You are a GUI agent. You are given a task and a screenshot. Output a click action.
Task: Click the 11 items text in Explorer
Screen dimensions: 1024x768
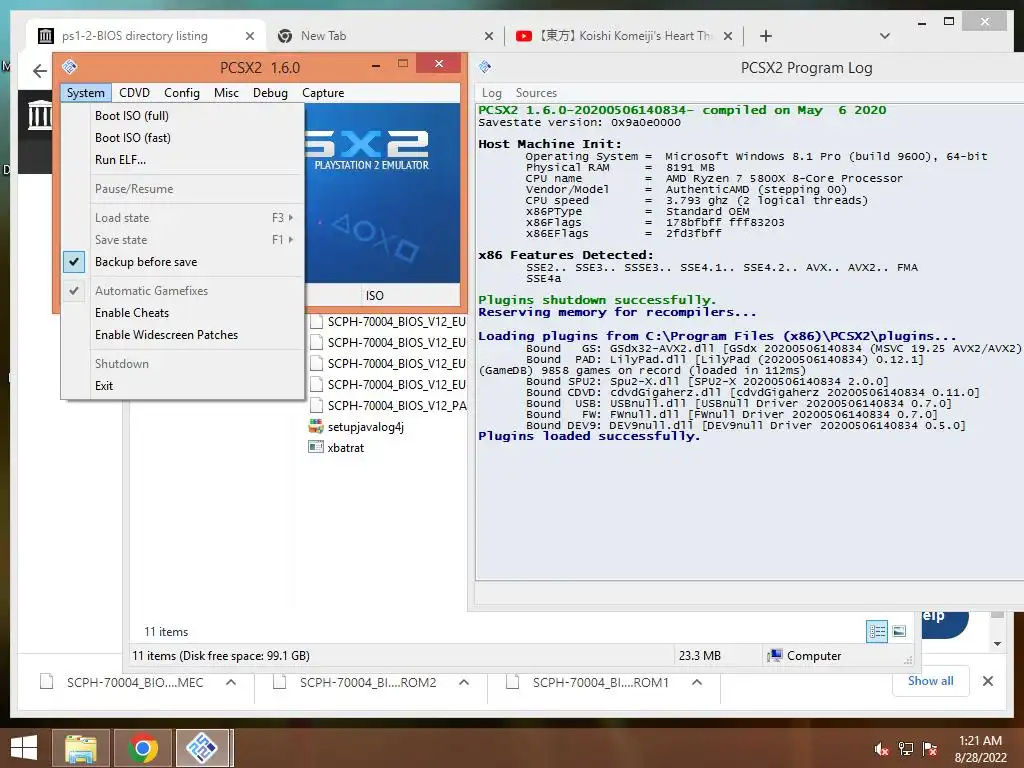(x=166, y=632)
